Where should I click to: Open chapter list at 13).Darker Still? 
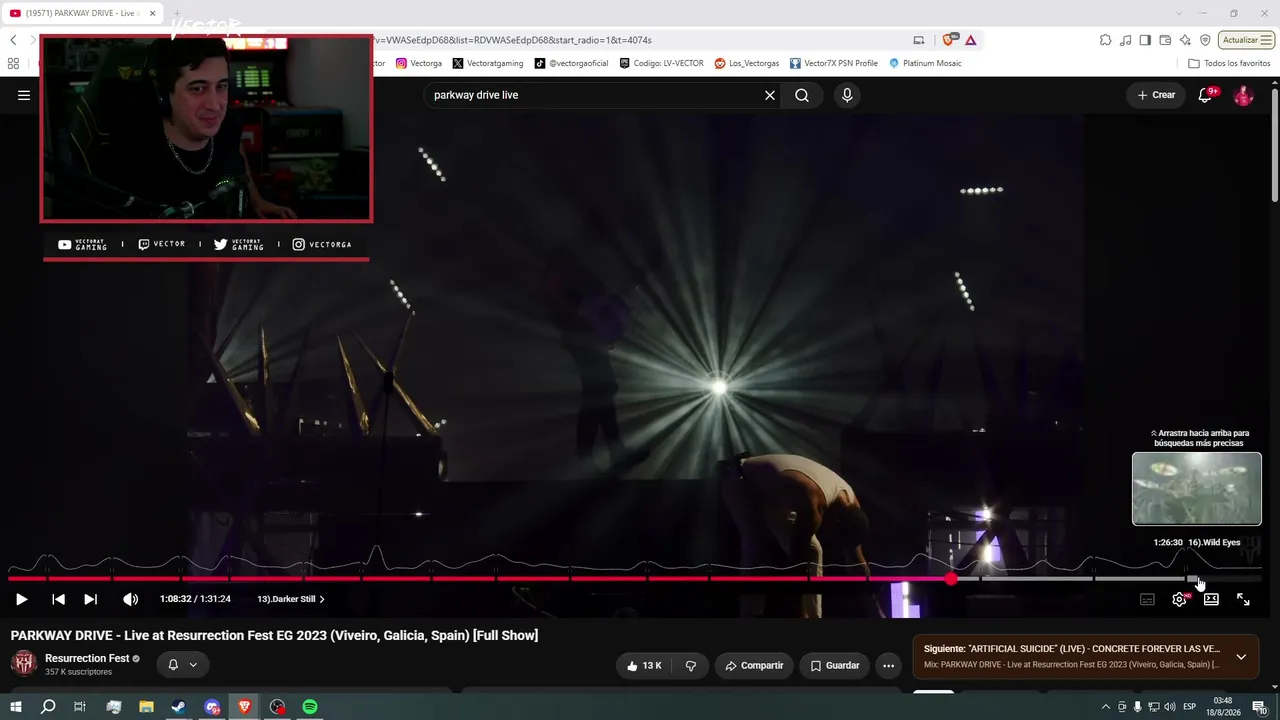coord(291,599)
